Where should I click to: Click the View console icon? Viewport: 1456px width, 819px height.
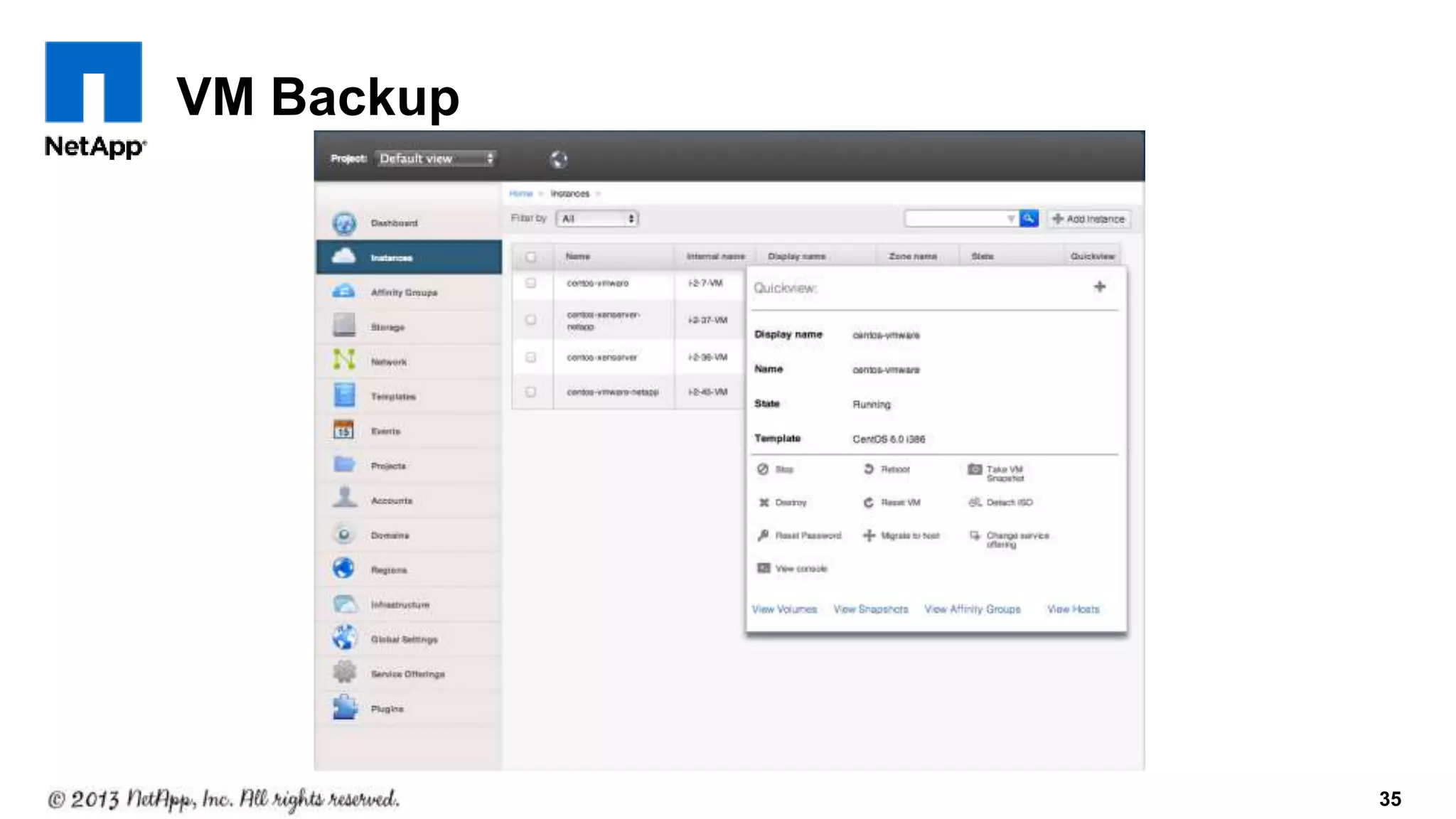click(x=764, y=568)
